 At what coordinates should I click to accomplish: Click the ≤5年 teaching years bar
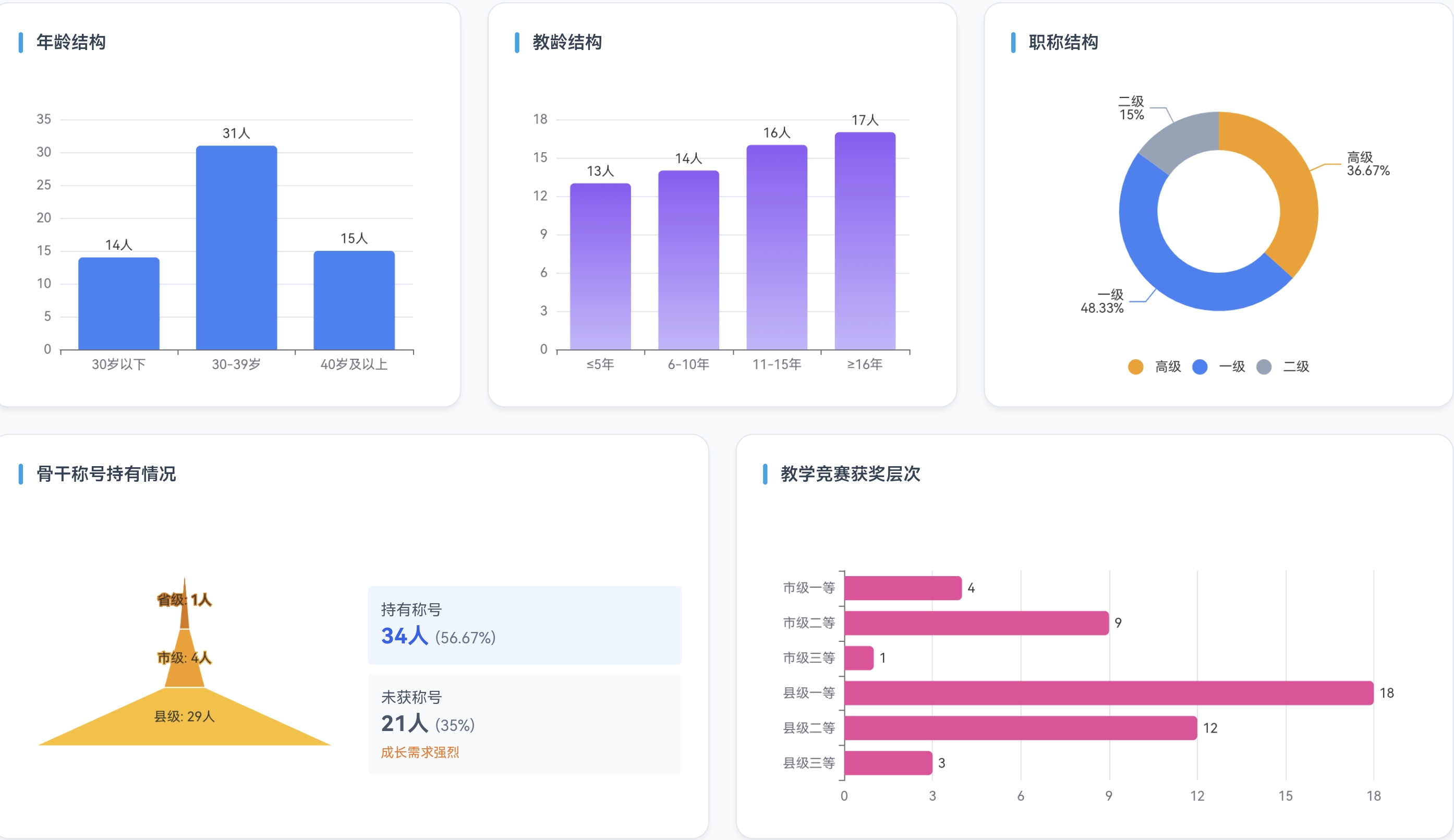point(600,266)
